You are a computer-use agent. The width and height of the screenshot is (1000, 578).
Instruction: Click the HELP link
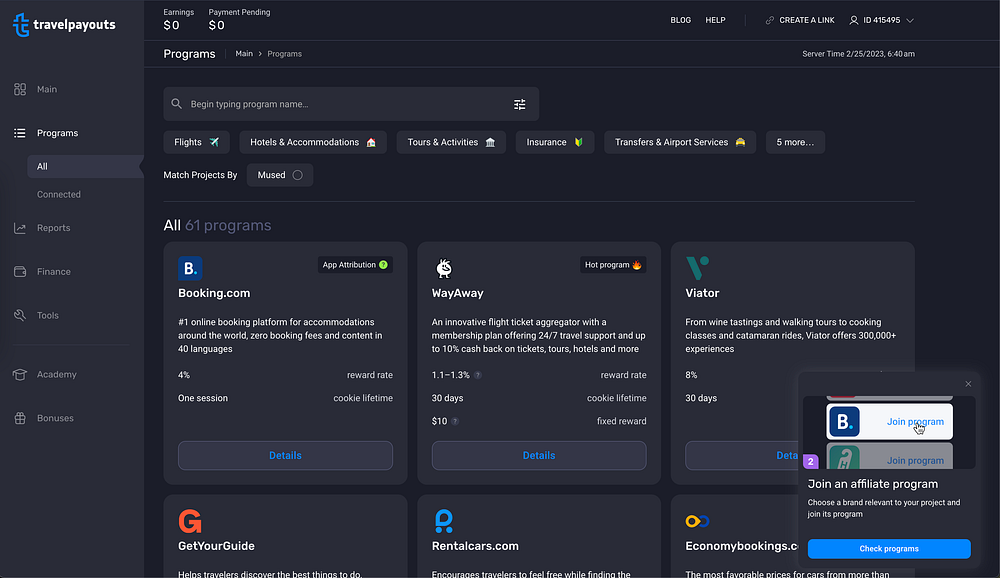click(x=716, y=20)
